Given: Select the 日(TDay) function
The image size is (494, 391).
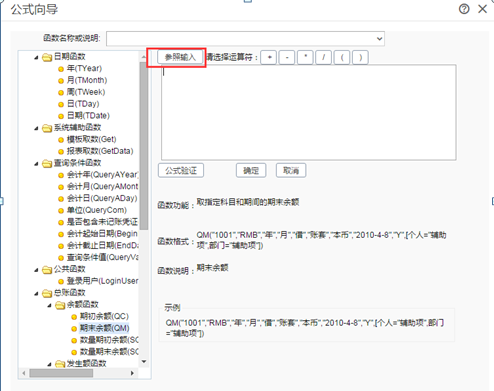Looking at the screenshot, I should (83, 104).
